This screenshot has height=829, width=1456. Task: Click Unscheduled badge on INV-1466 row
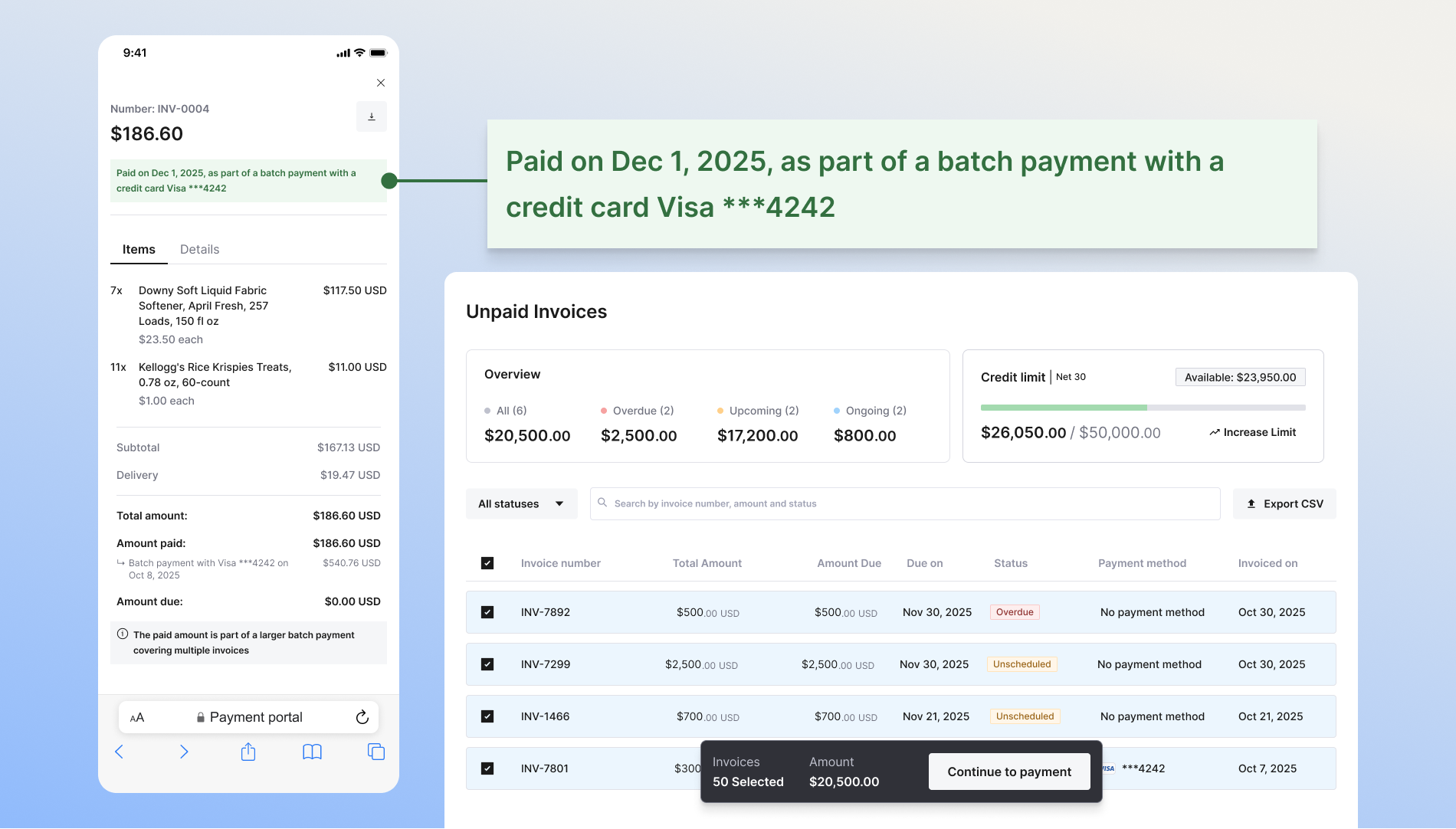(x=1025, y=716)
